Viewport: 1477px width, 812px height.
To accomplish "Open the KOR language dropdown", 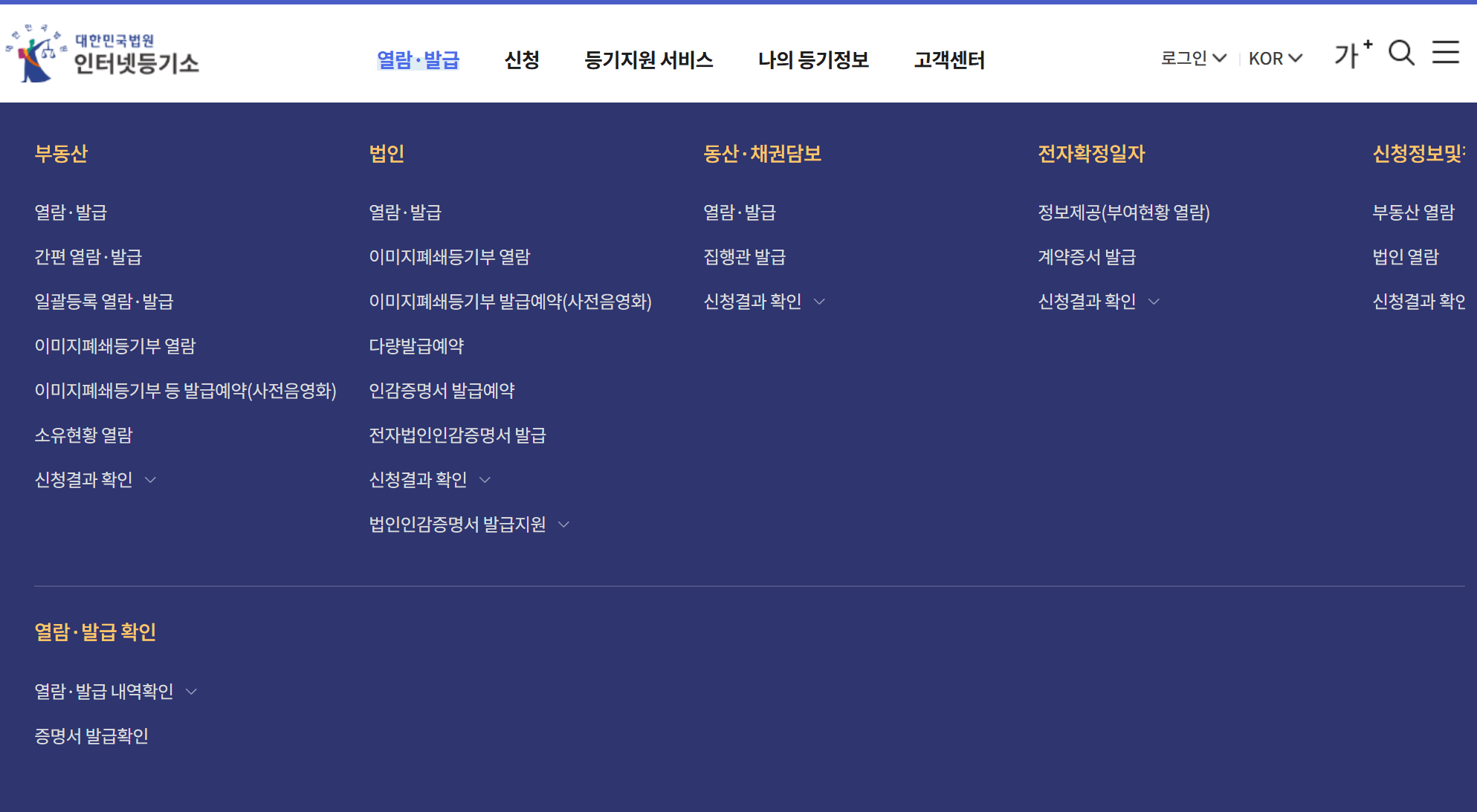I will [1275, 58].
